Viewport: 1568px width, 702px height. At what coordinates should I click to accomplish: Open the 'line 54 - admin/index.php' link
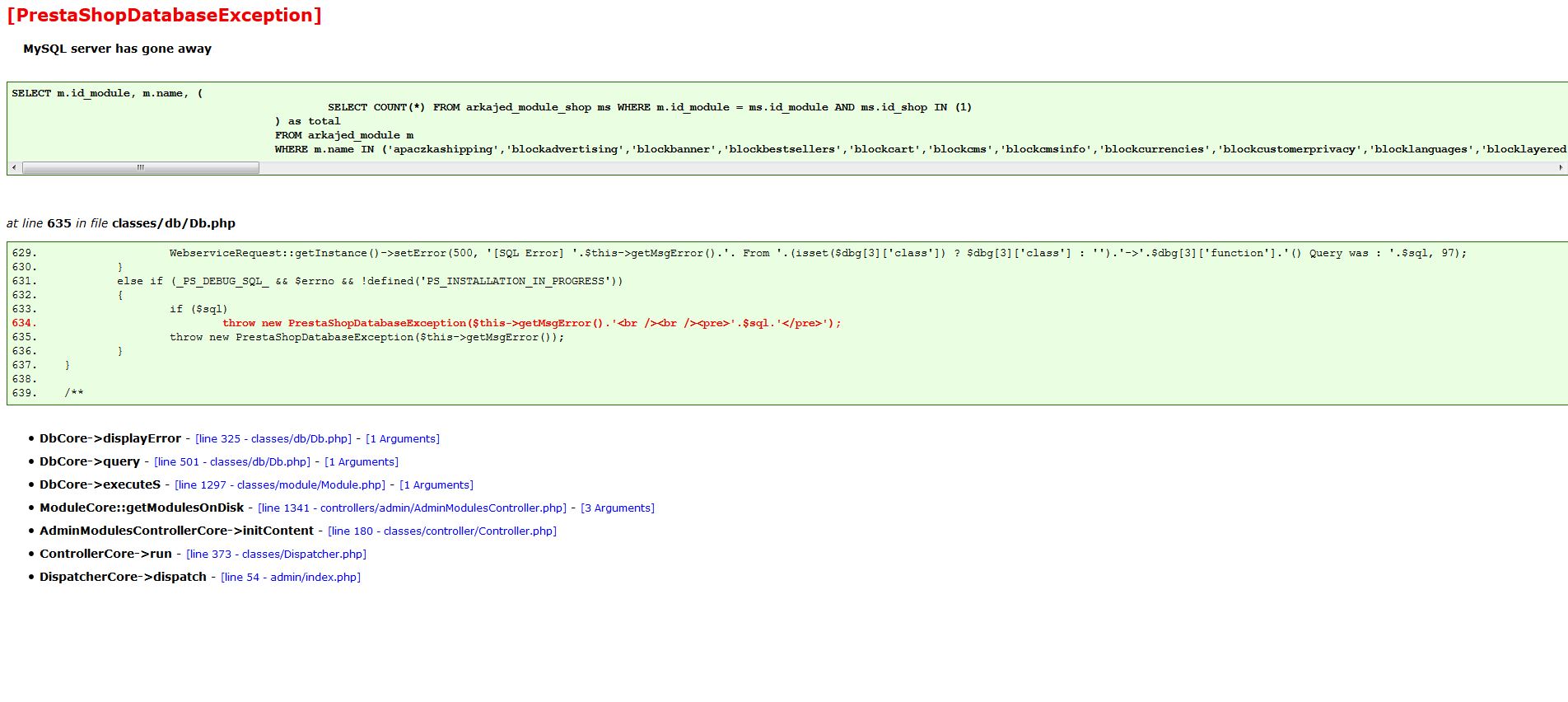point(291,578)
